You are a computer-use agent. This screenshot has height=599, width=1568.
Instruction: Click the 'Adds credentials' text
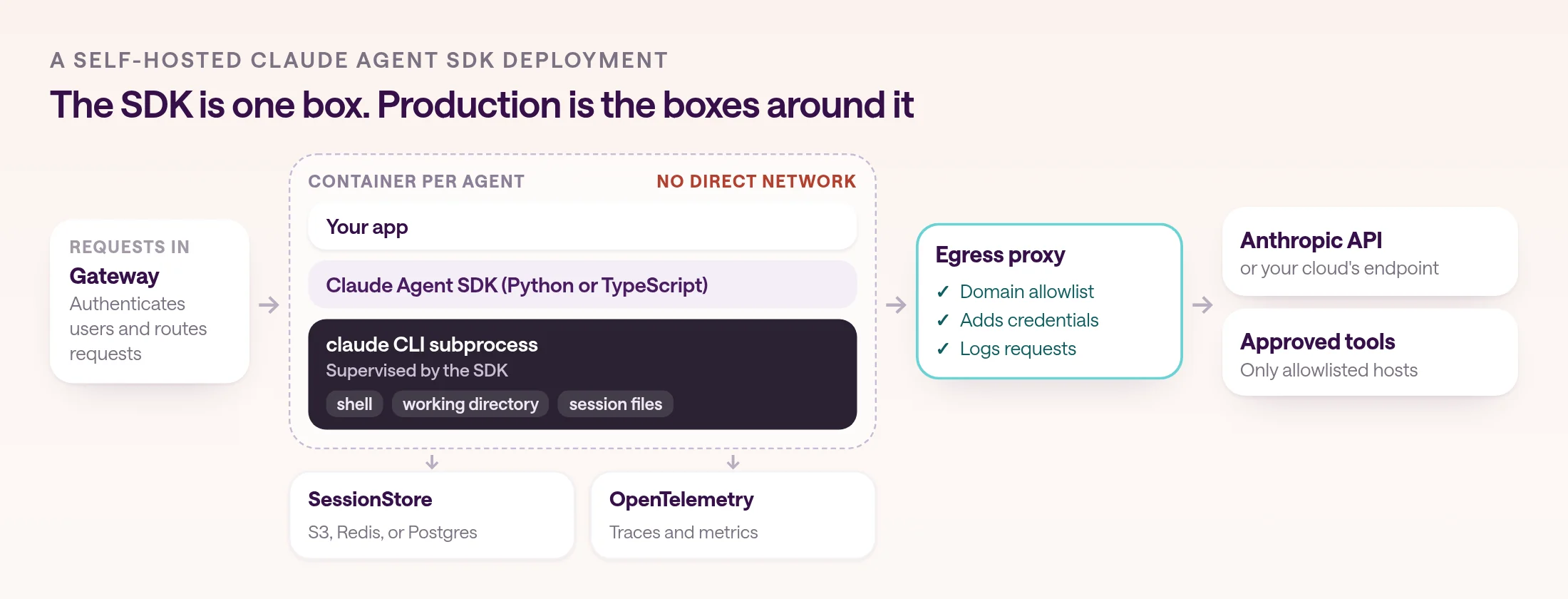click(1029, 320)
